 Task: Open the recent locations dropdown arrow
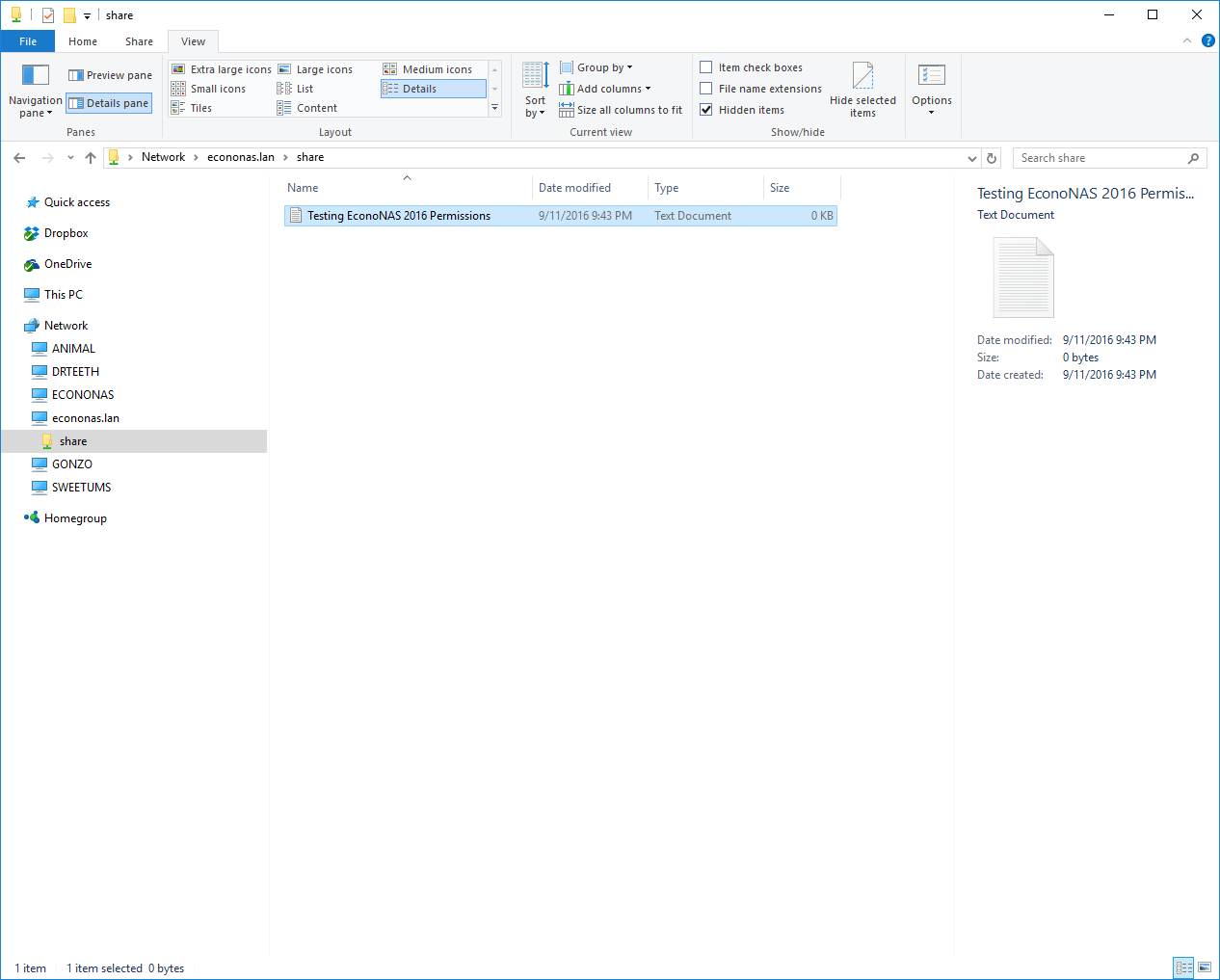click(x=70, y=158)
